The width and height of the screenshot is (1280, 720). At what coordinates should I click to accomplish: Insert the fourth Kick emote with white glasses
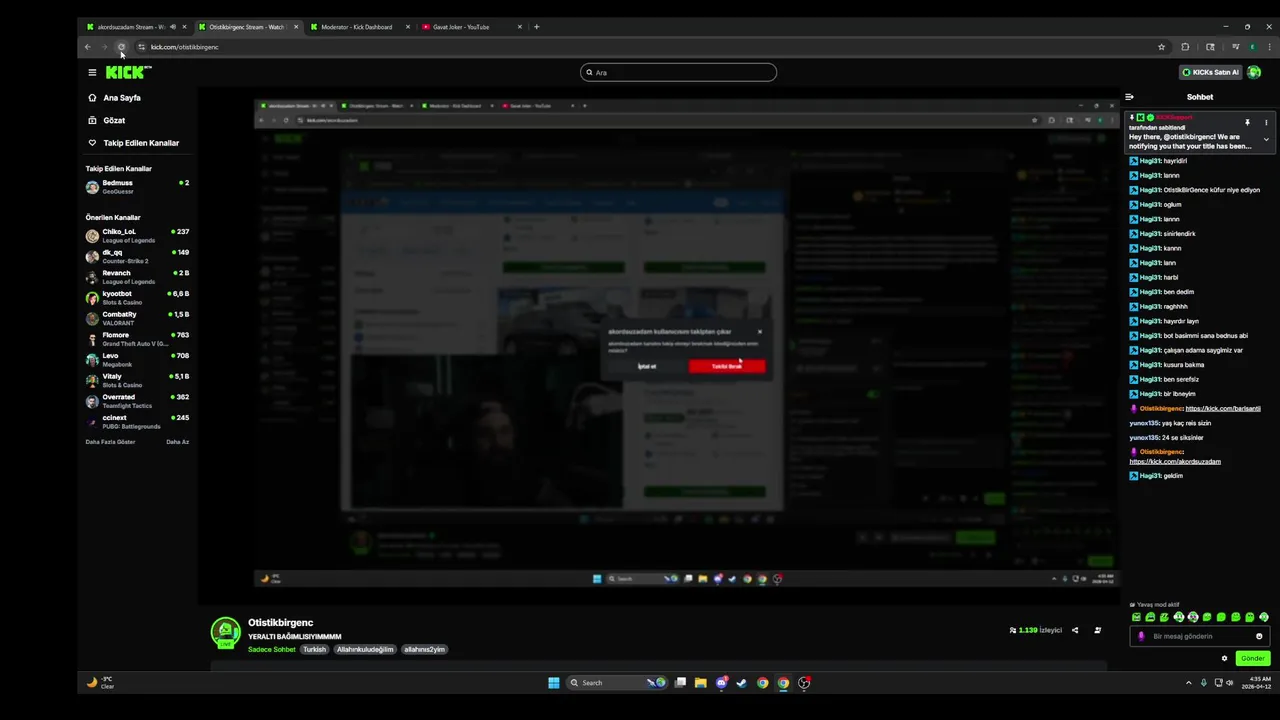[1179, 617]
